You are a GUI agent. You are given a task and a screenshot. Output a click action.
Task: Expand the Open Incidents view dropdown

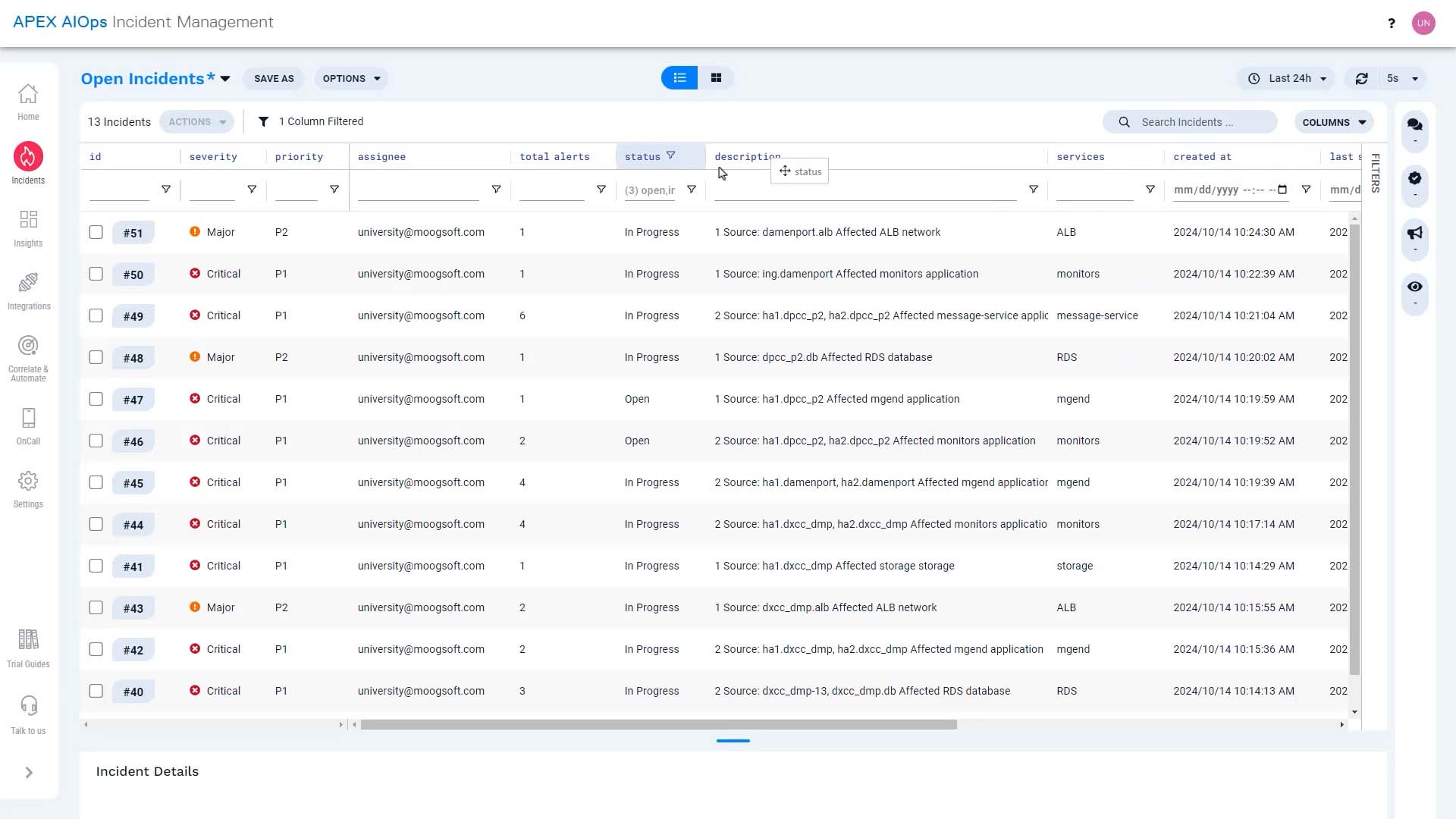(x=225, y=79)
